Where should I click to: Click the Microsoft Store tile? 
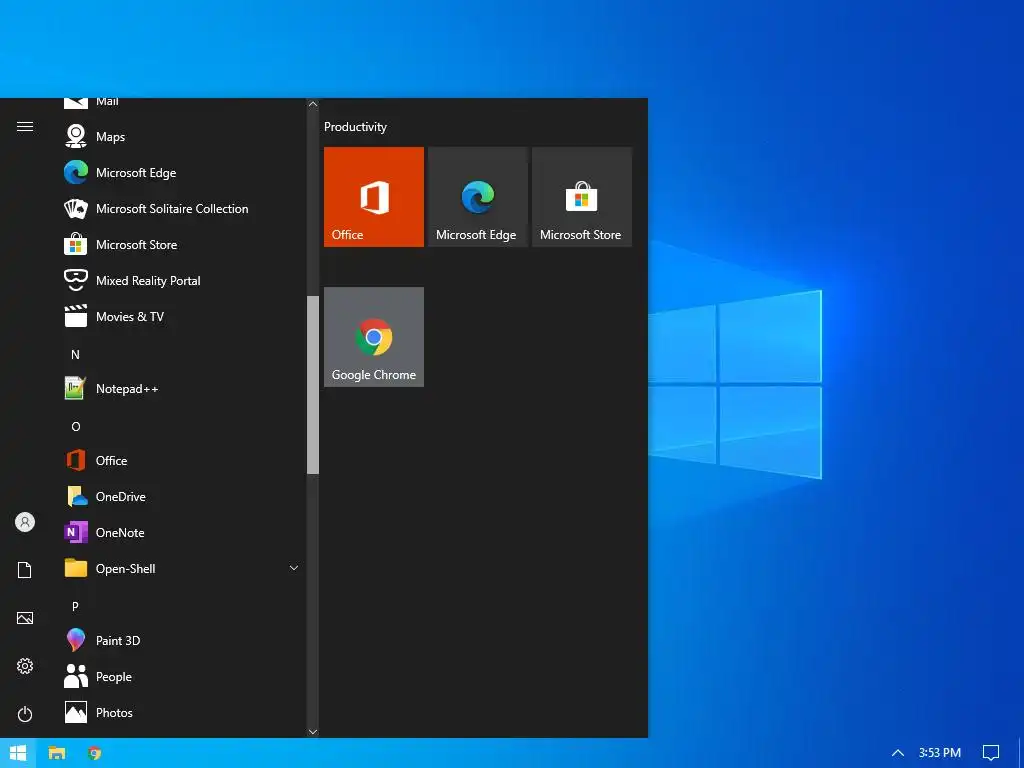click(582, 197)
